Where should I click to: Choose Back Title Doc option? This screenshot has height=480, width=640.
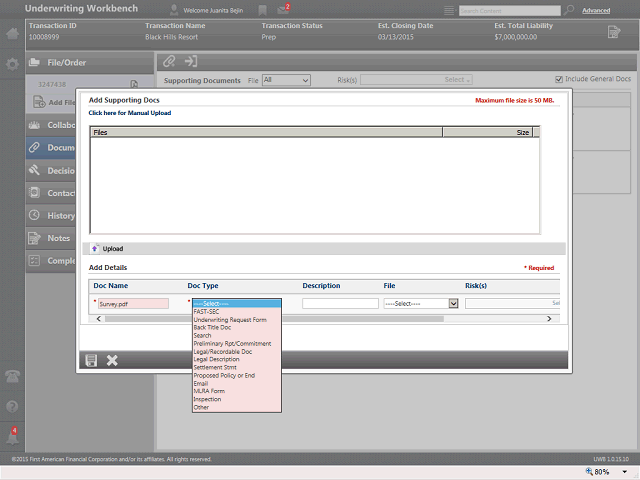pos(237,328)
